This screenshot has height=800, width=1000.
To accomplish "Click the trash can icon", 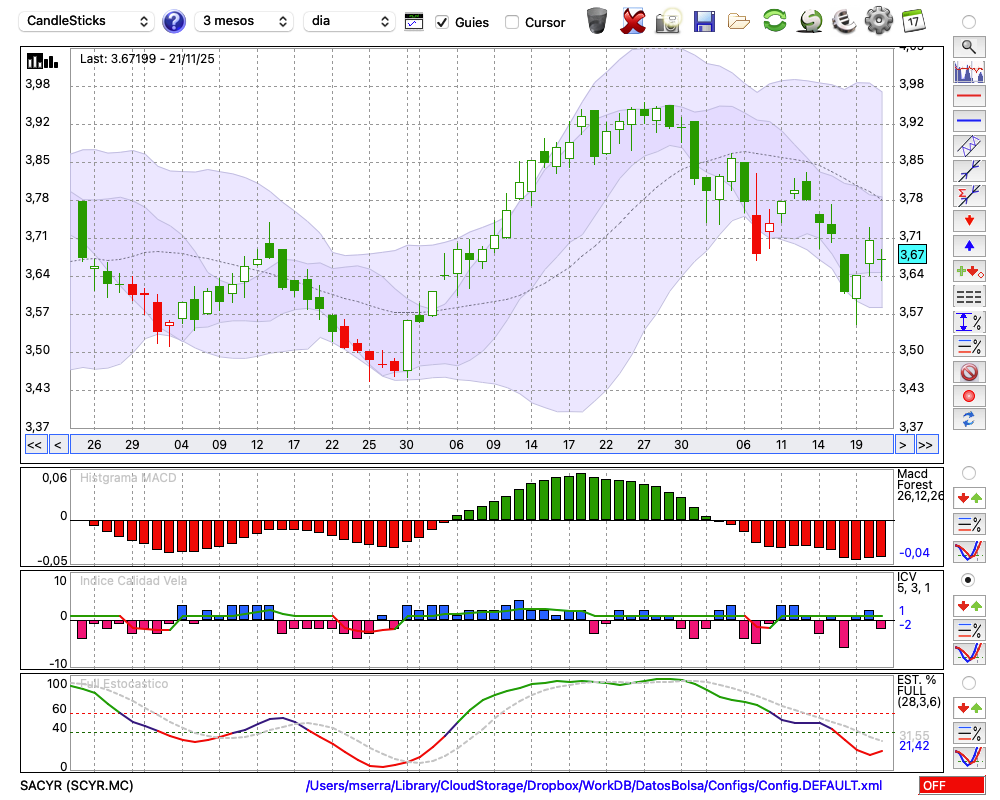I will tap(597, 21).
